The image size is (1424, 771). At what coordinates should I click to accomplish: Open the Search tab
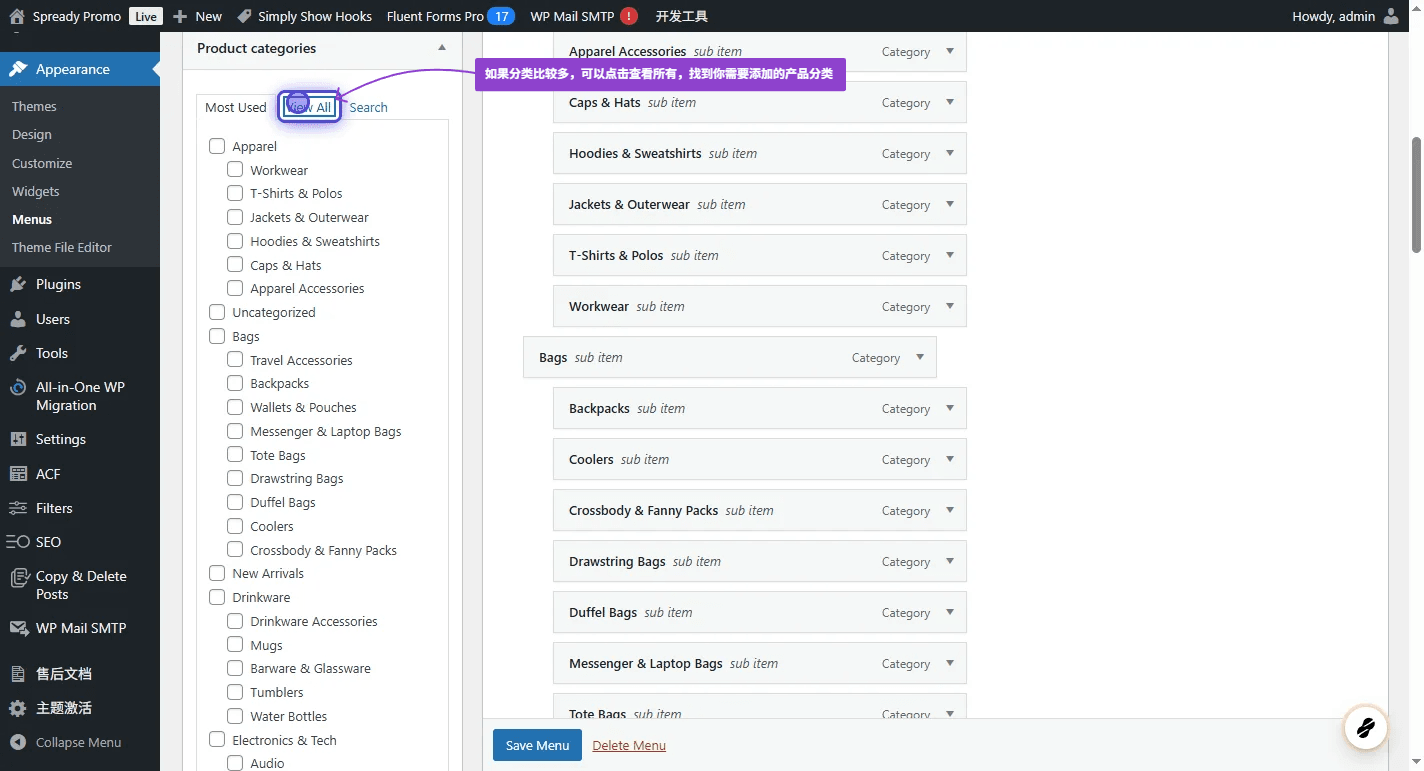coord(368,107)
